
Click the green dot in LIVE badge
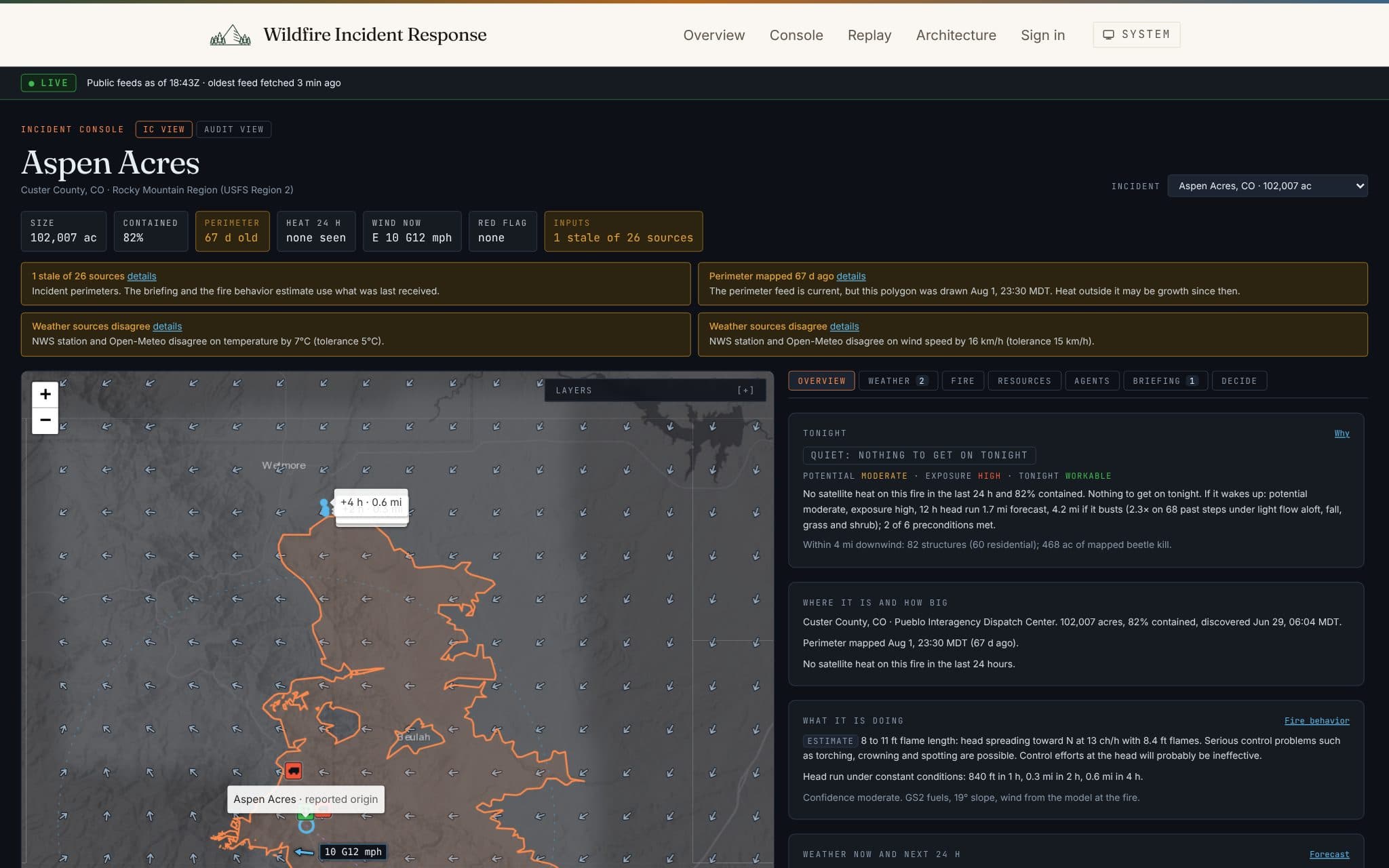coord(31,83)
